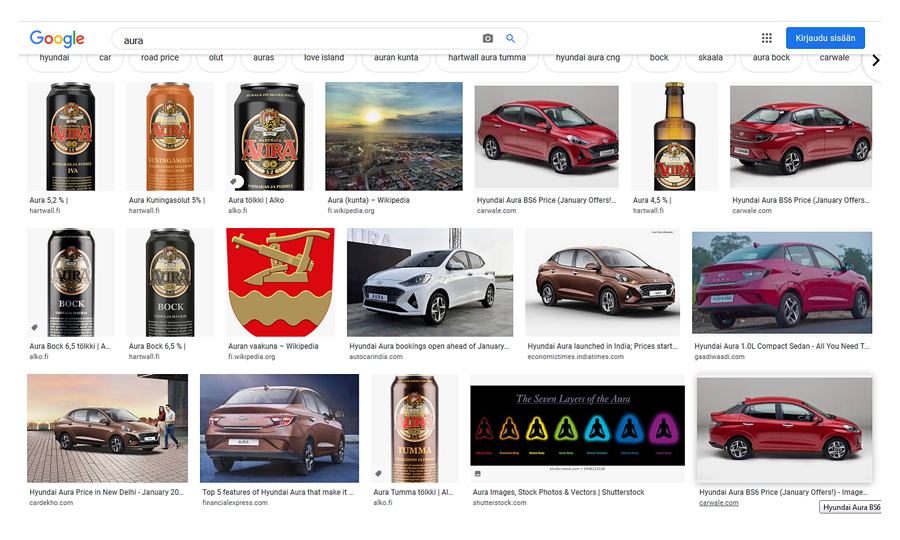The image size is (900, 540).
Task: Select the car suggestion chip
Action: tap(105, 58)
